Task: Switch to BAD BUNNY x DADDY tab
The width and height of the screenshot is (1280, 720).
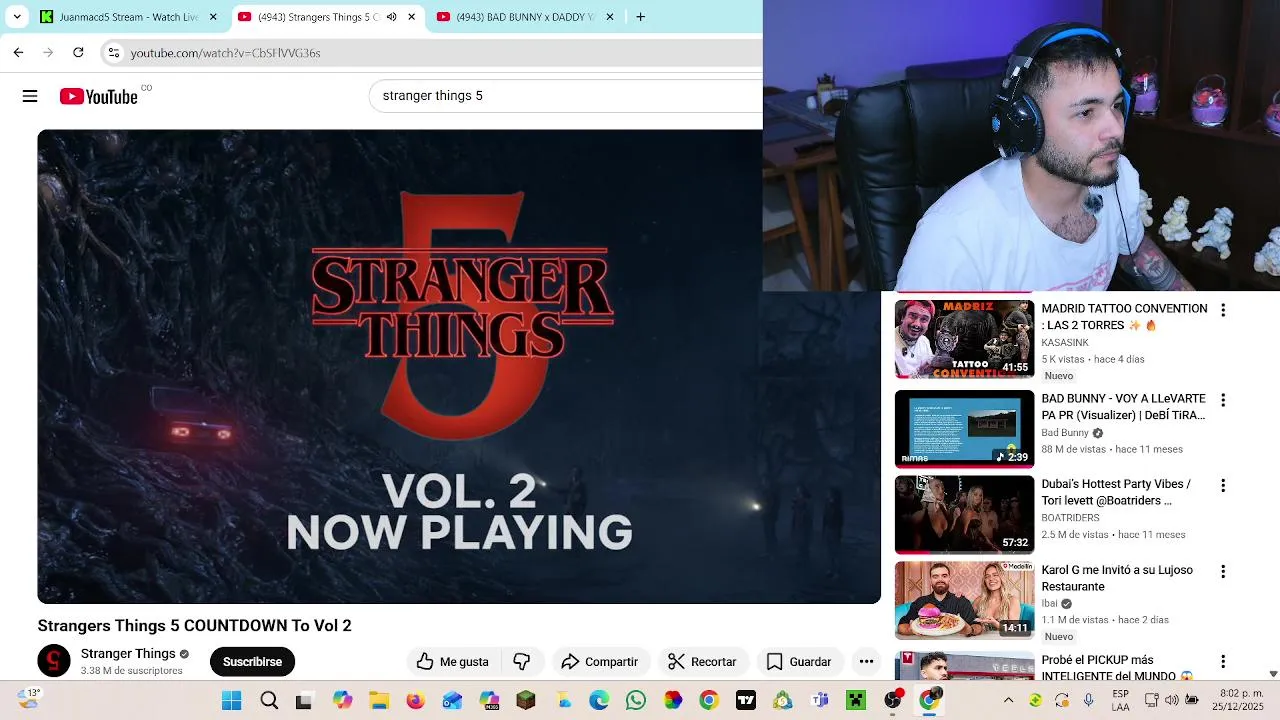Action: click(525, 17)
